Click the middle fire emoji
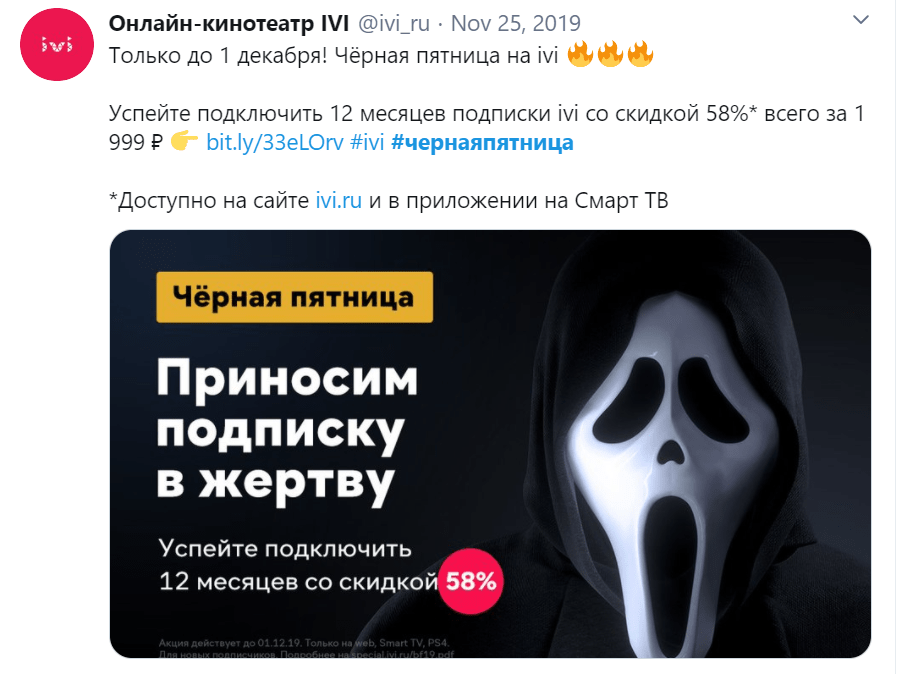Image resolution: width=897 pixels, height=674 pixels. click(x=610, y=54)
